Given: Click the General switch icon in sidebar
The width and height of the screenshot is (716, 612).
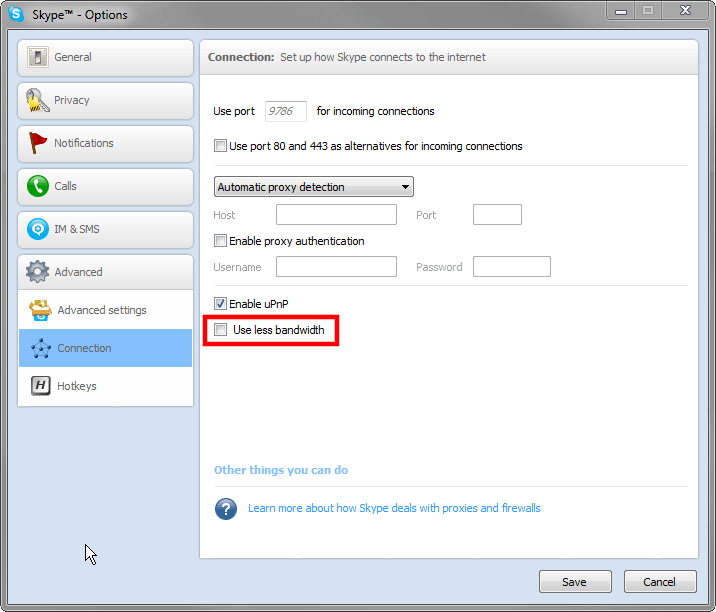Looking at the screenshot, I should click(x=38, y=58).
